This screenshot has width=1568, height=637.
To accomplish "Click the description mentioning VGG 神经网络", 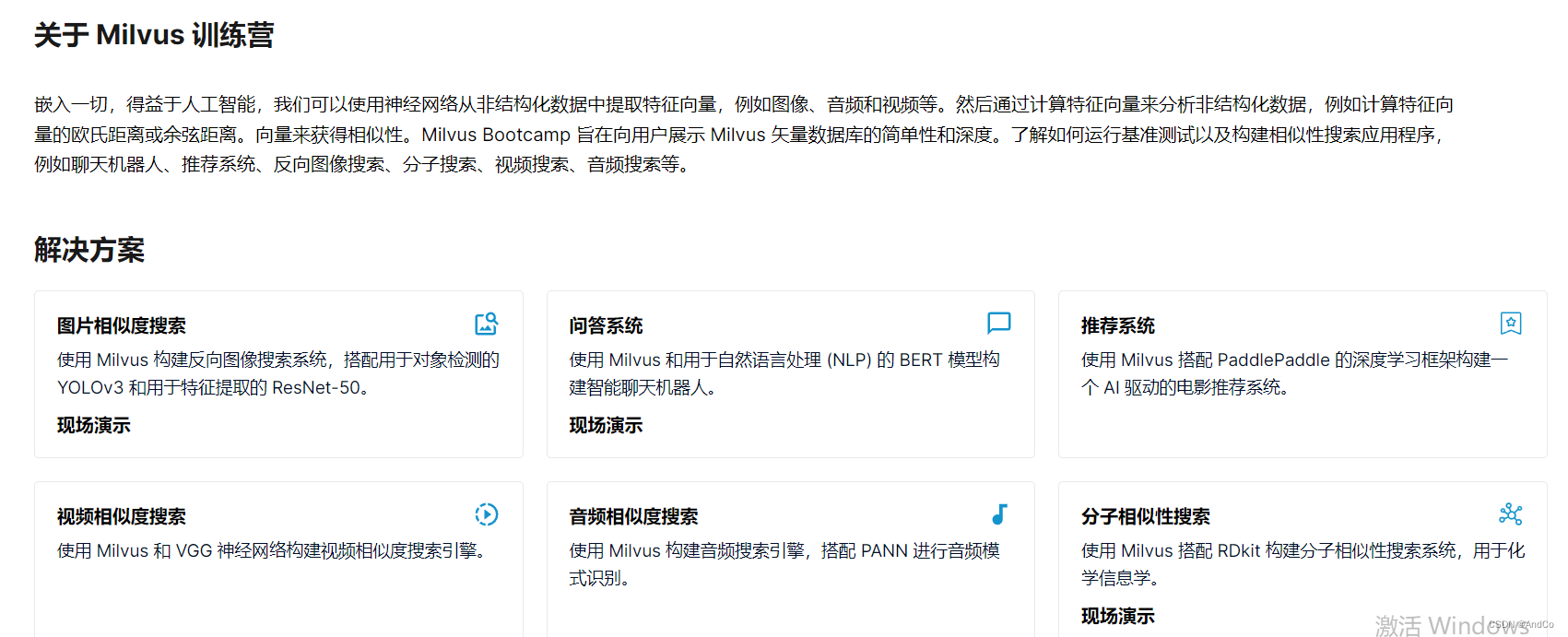I will (271, 551).
